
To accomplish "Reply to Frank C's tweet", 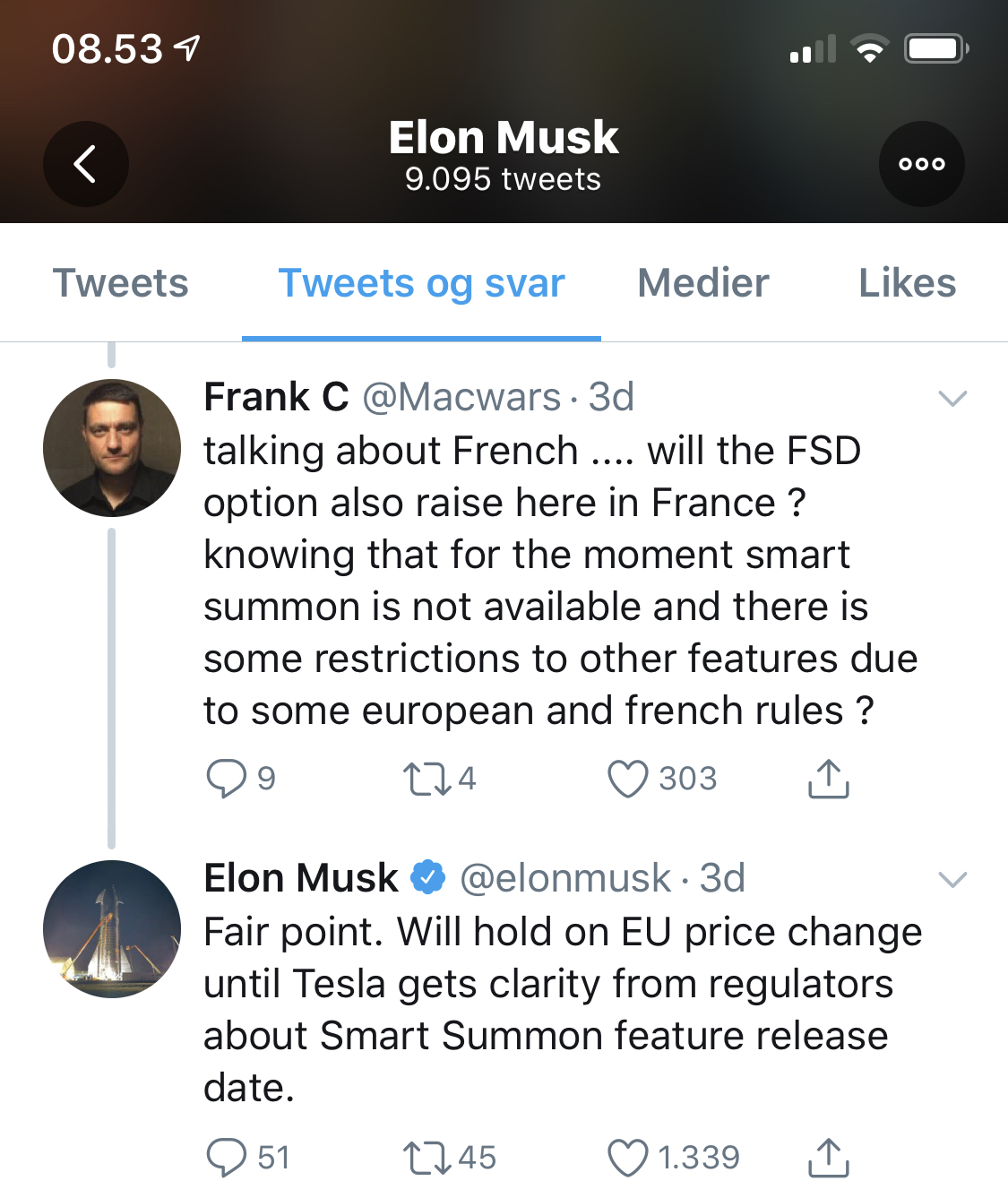I will point(226,778).
